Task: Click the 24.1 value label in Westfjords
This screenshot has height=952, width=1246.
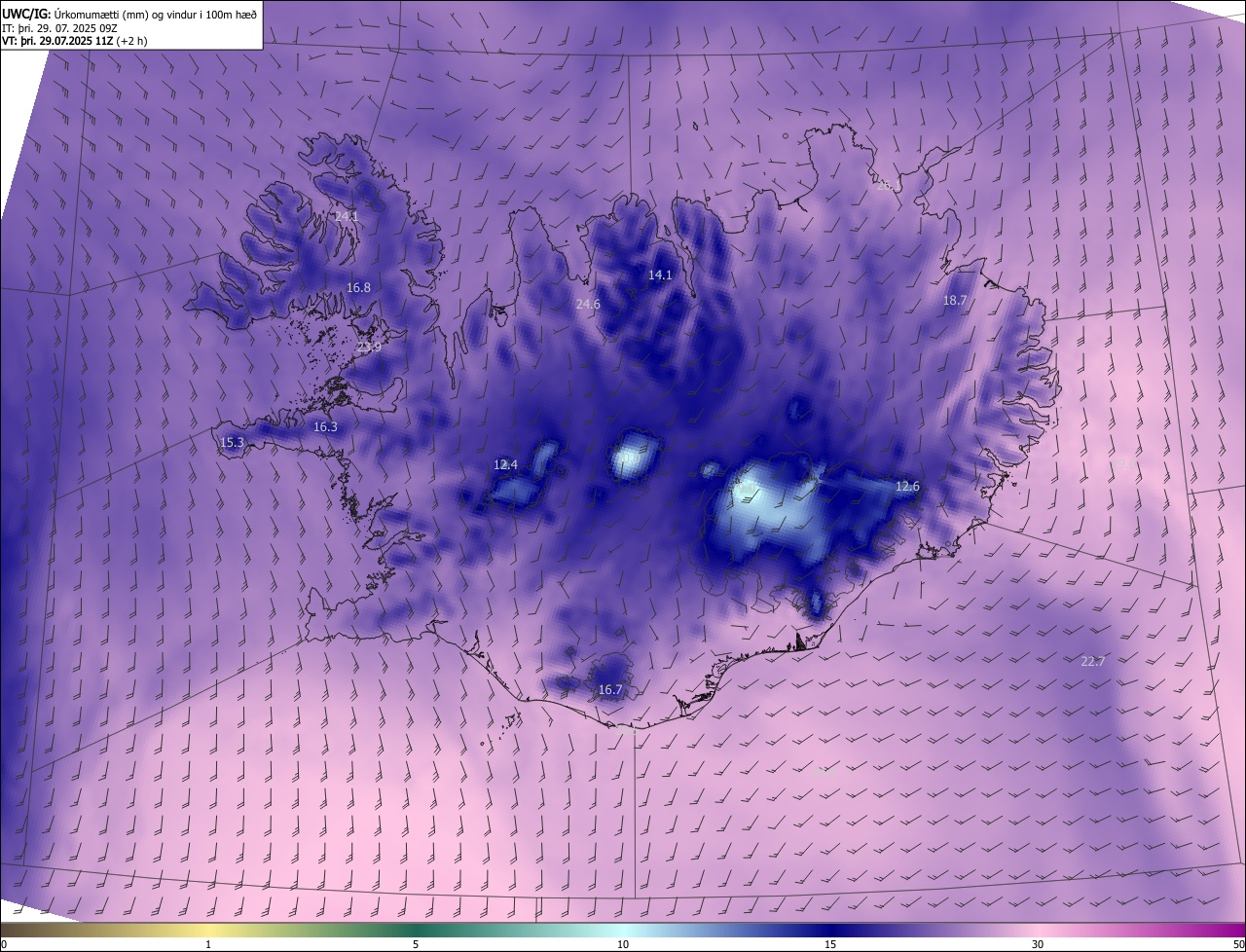Action: [347, 216]
